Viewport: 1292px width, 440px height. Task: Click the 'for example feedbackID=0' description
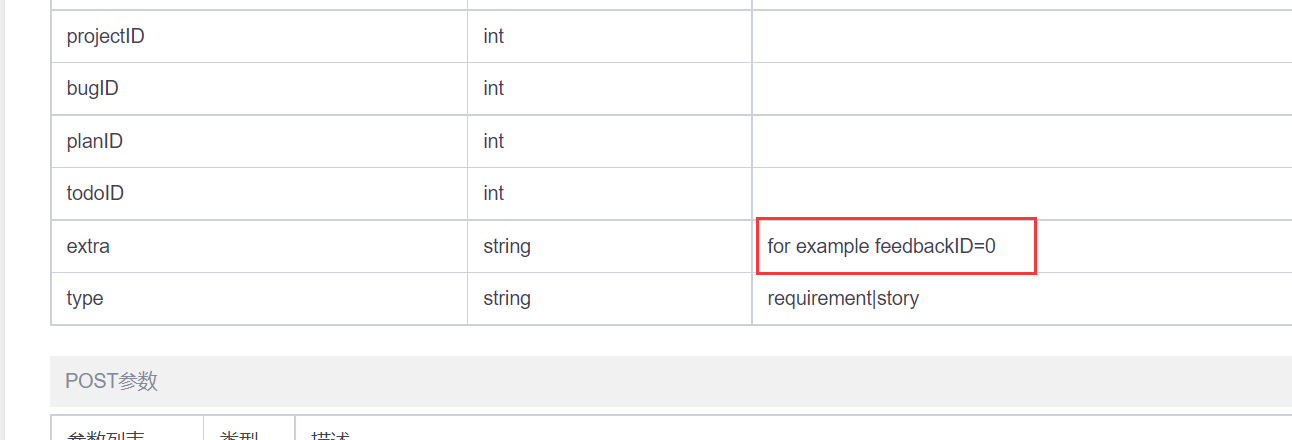tap(881, 246)
